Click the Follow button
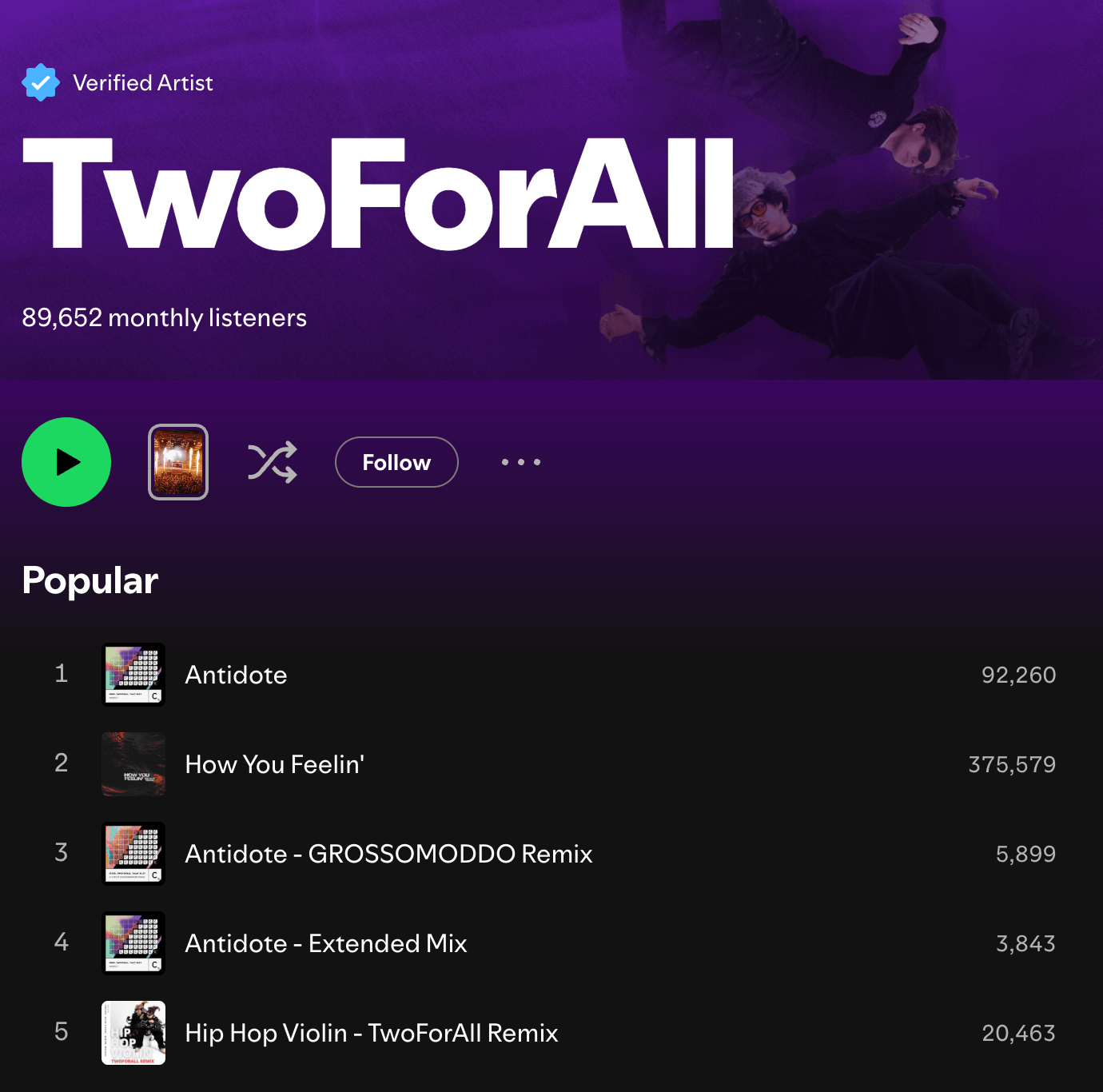This screenshot has width=1103, height=1092. click(x=396, y=462)
